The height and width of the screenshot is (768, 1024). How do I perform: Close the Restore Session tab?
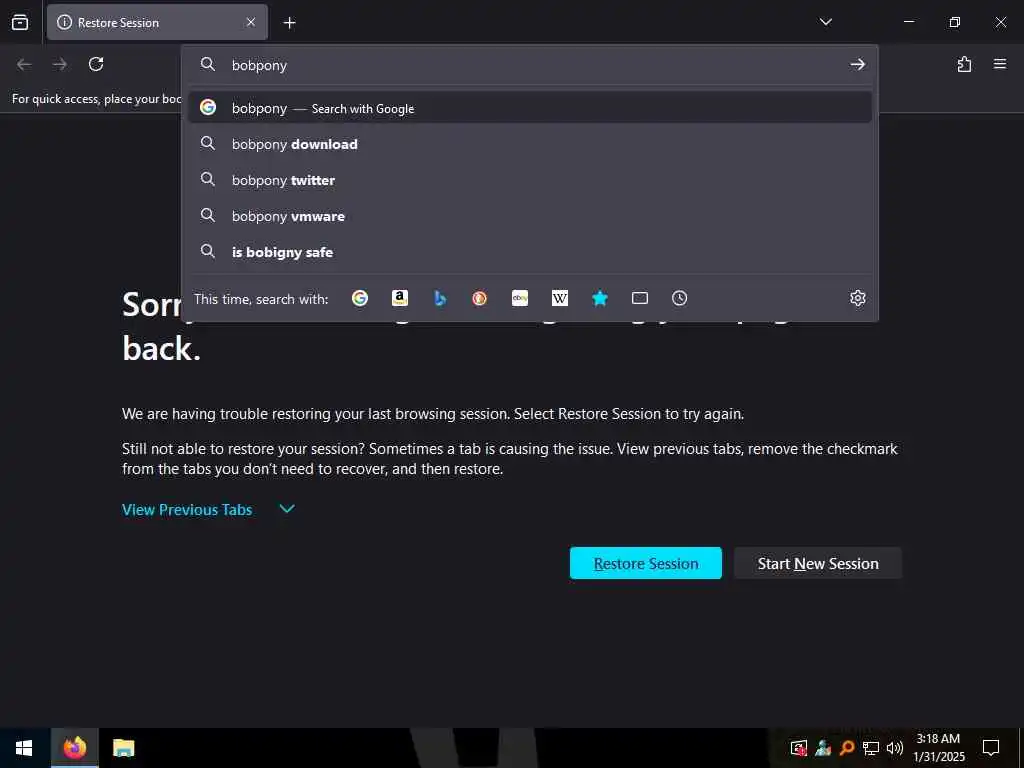point(251,22)
